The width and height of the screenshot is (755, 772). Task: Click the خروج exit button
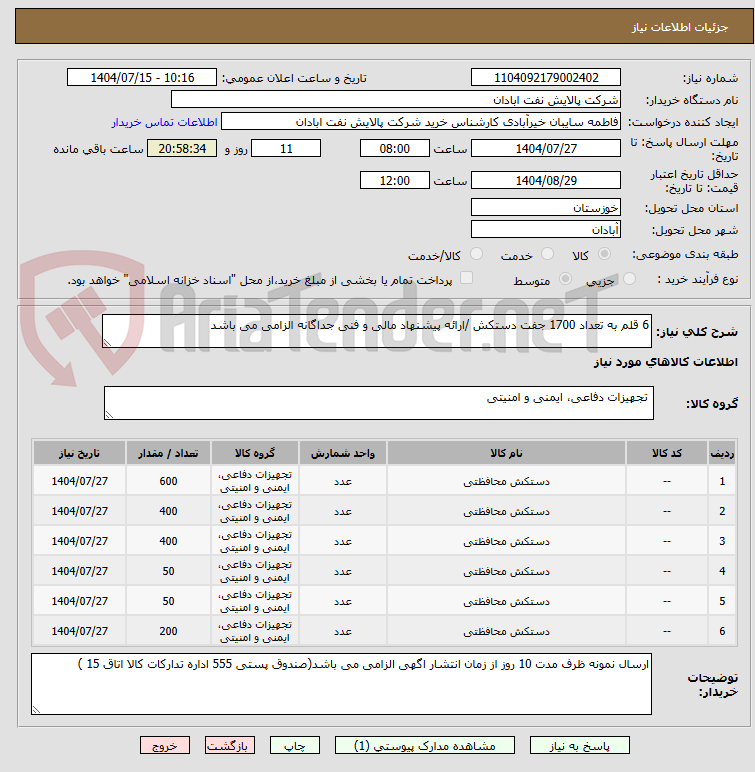click(x=165, y=745)
